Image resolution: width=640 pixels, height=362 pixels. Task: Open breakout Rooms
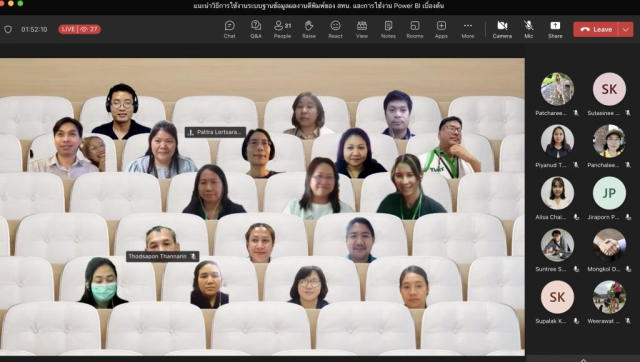pos(415,29)
